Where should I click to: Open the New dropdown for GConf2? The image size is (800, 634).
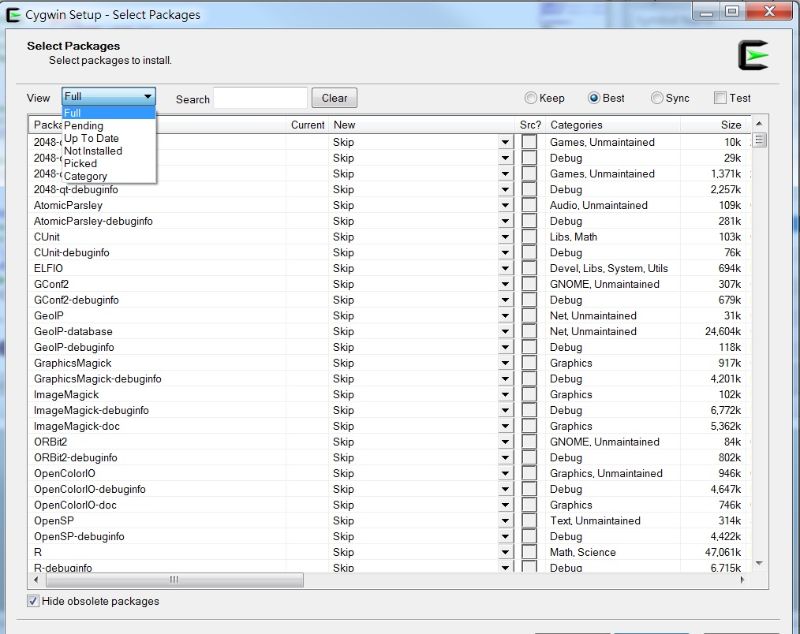click(505, 284)
